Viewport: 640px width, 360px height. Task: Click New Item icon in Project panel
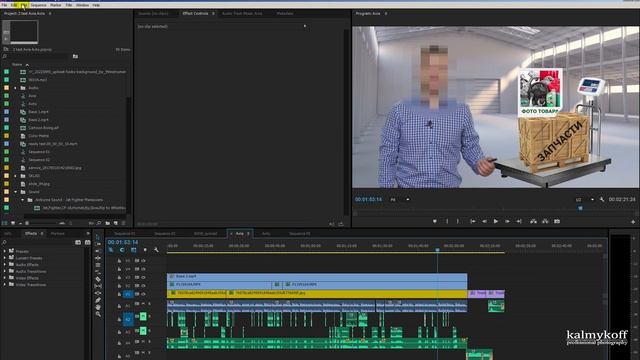pos(116,223)
